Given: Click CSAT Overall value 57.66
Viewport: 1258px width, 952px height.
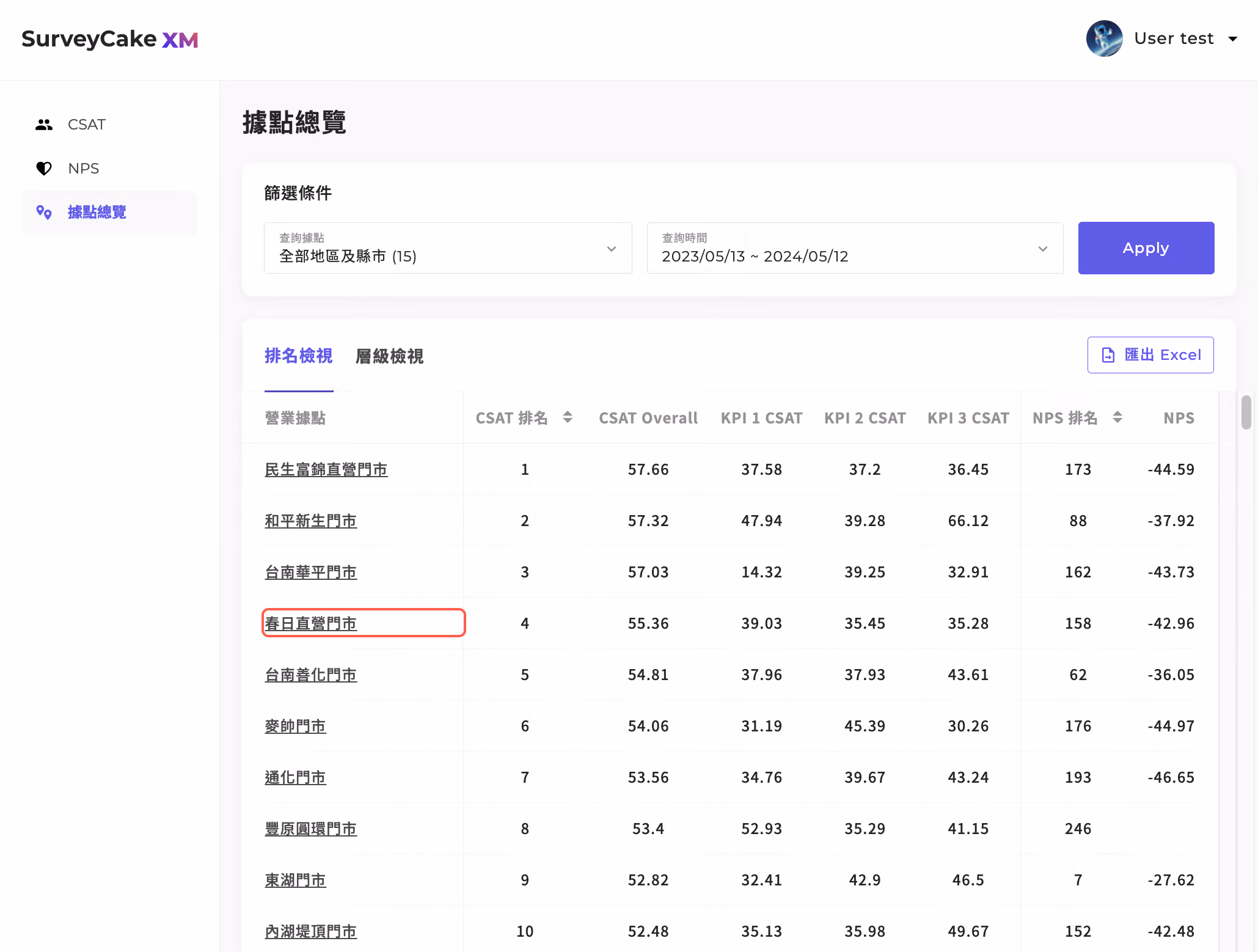Looking at the screenshot, I should point(648,470).
